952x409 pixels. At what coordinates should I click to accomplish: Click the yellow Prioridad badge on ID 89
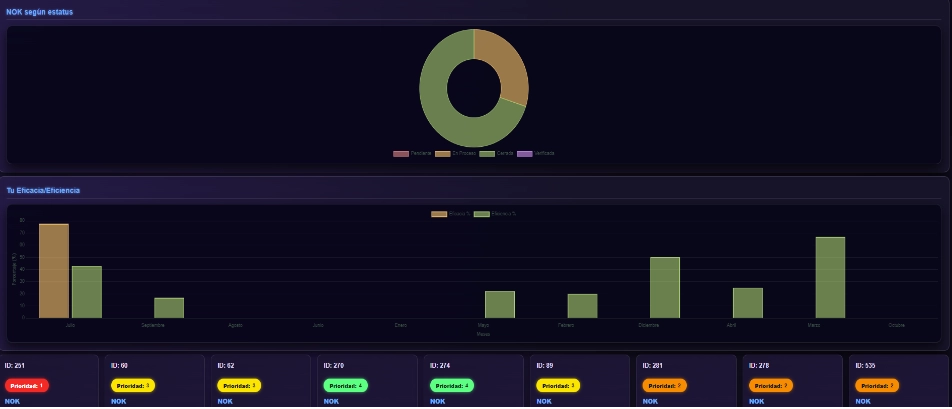(558, 385)
